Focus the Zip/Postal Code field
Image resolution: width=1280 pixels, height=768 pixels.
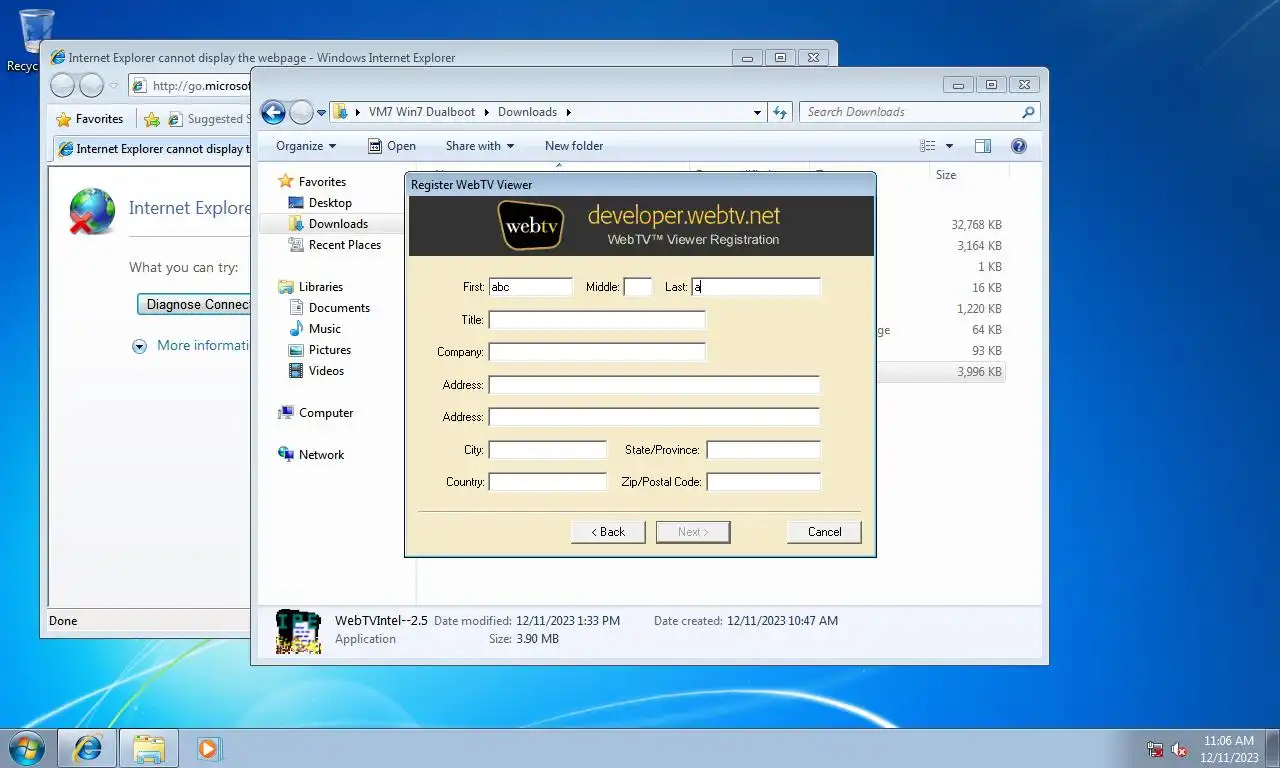(x=763, y=482)
